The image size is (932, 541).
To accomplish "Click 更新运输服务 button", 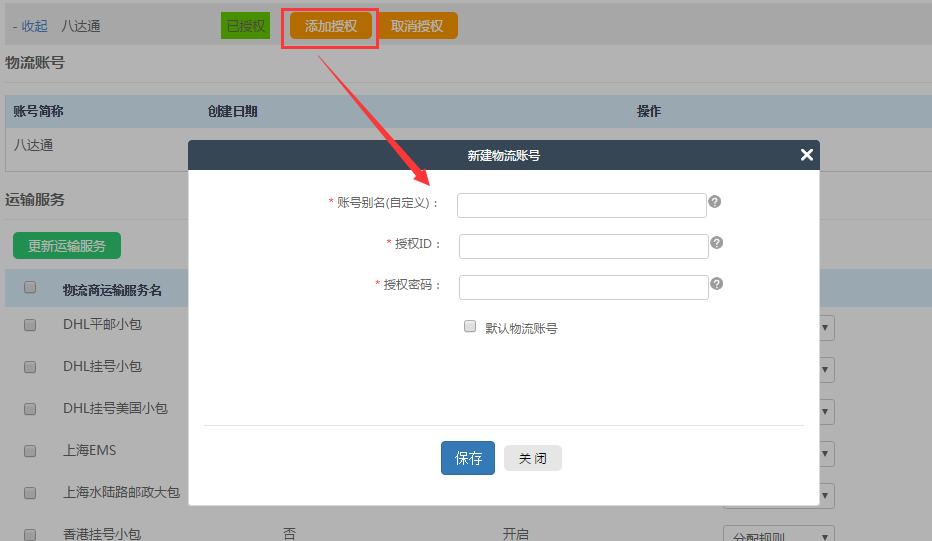I will (x=67, y=246).
